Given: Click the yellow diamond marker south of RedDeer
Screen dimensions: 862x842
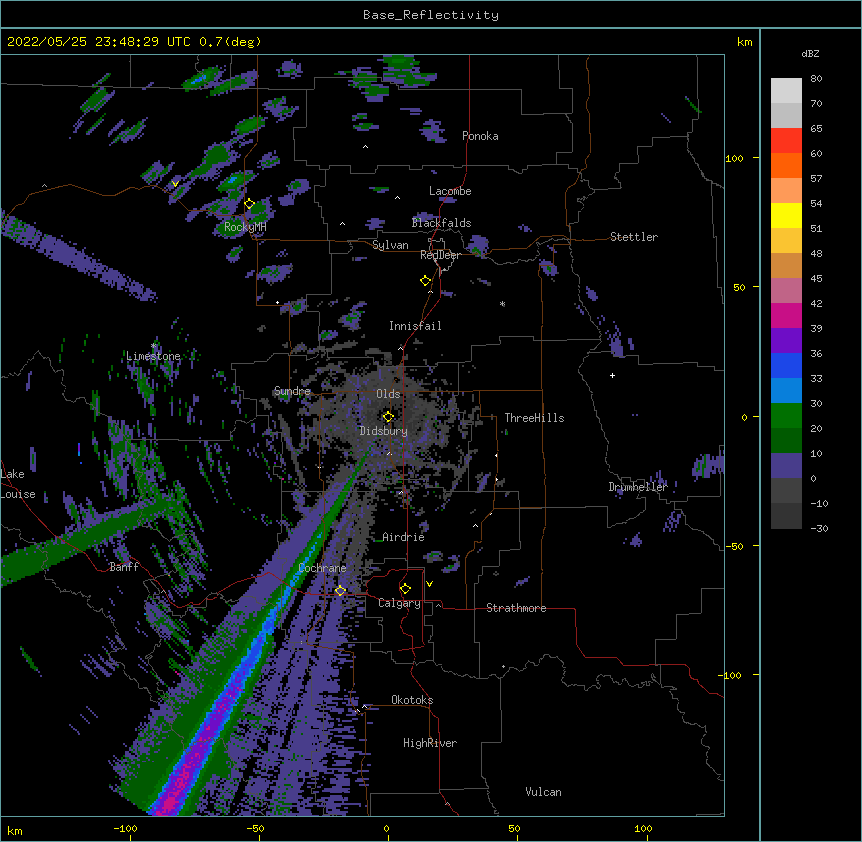Looking at the screenshot, I should coord(425,281).
